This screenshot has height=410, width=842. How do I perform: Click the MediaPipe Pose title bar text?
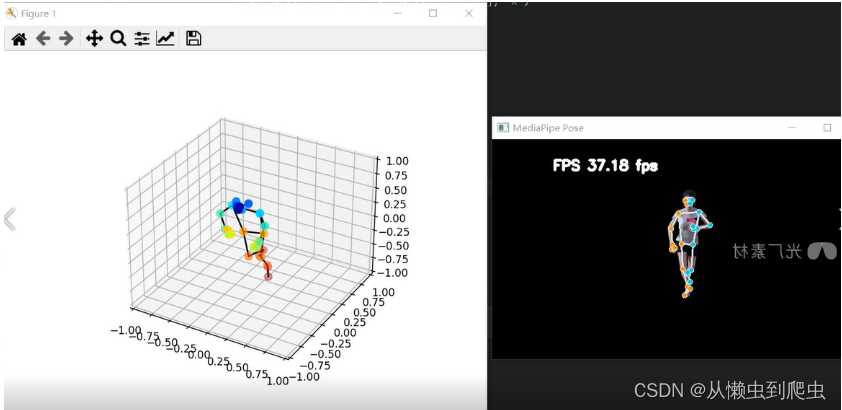click(548, 128)
